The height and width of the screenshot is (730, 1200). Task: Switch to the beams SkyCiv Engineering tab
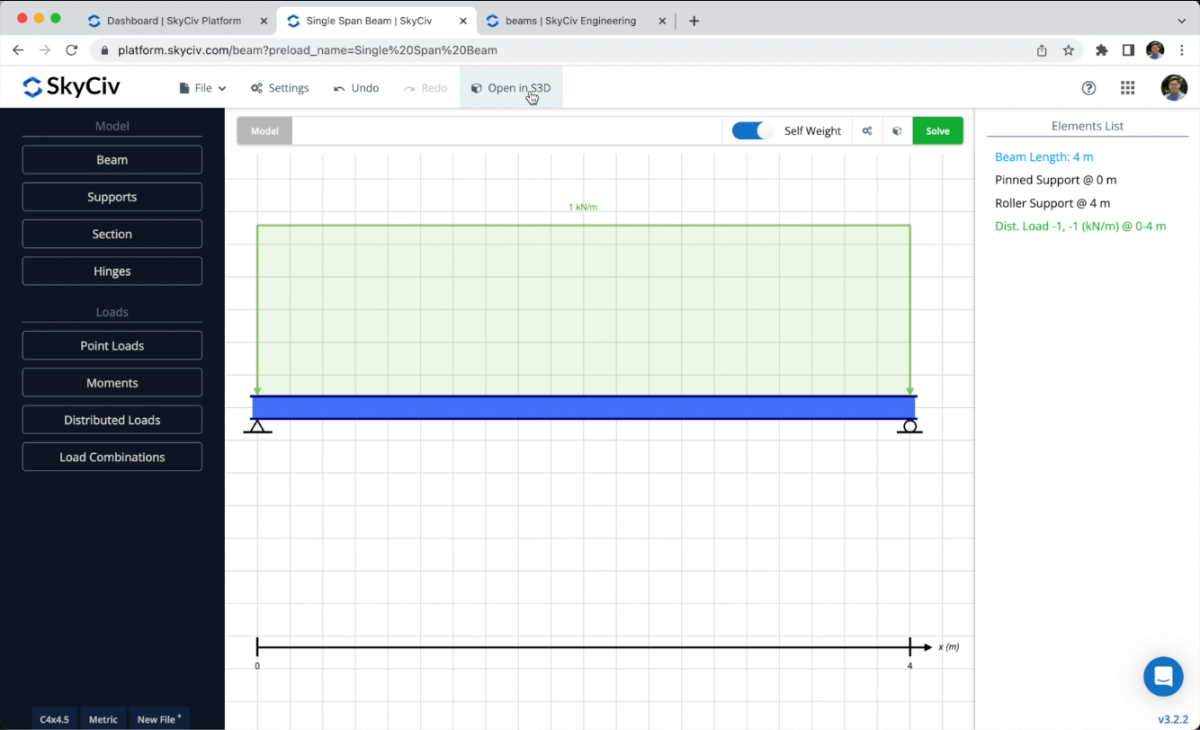click(570, 21)
